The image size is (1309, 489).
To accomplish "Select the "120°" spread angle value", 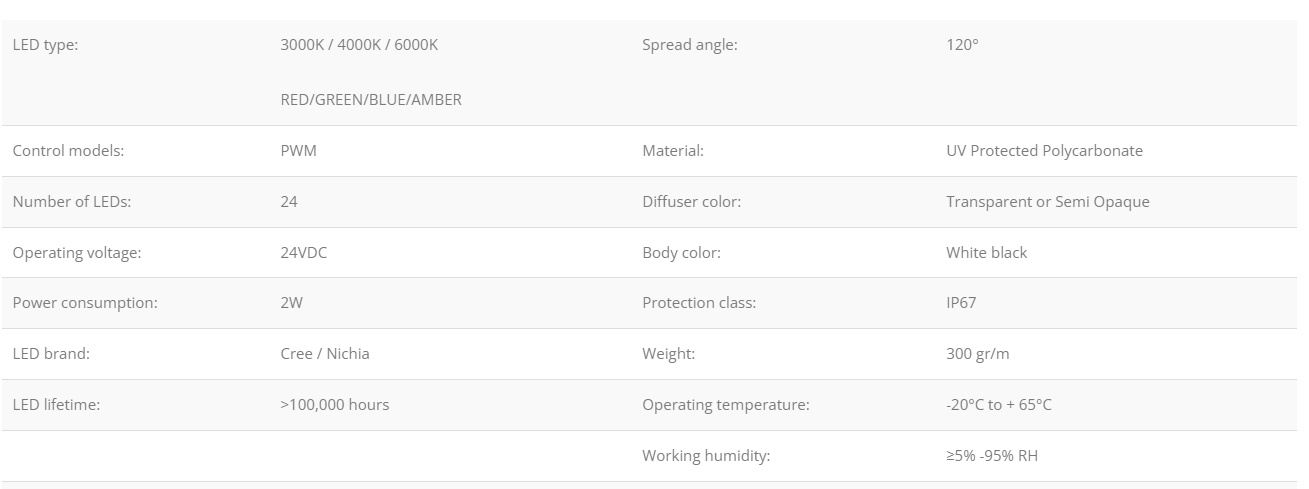I will click(x=962, y=45).
